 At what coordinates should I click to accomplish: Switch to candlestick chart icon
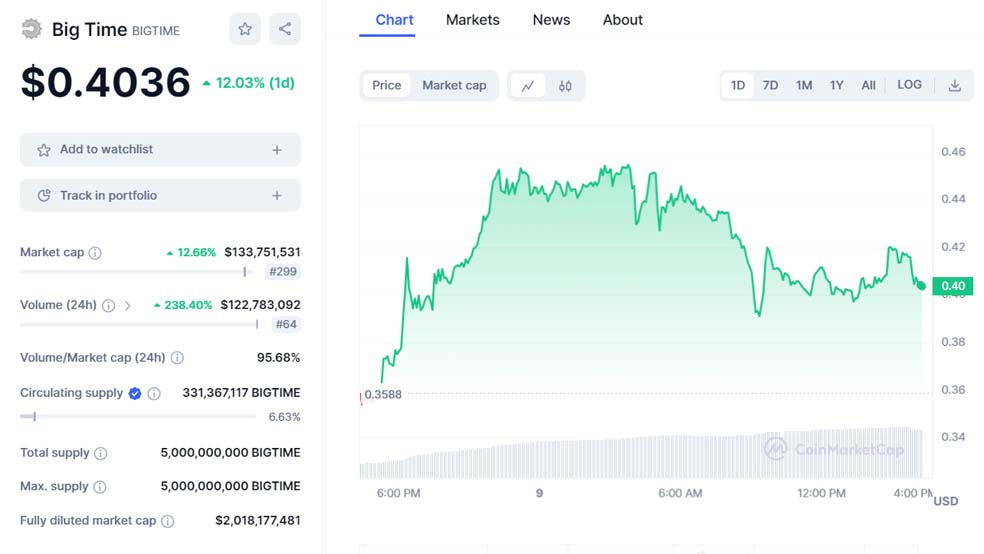click(x=565, y=86)
